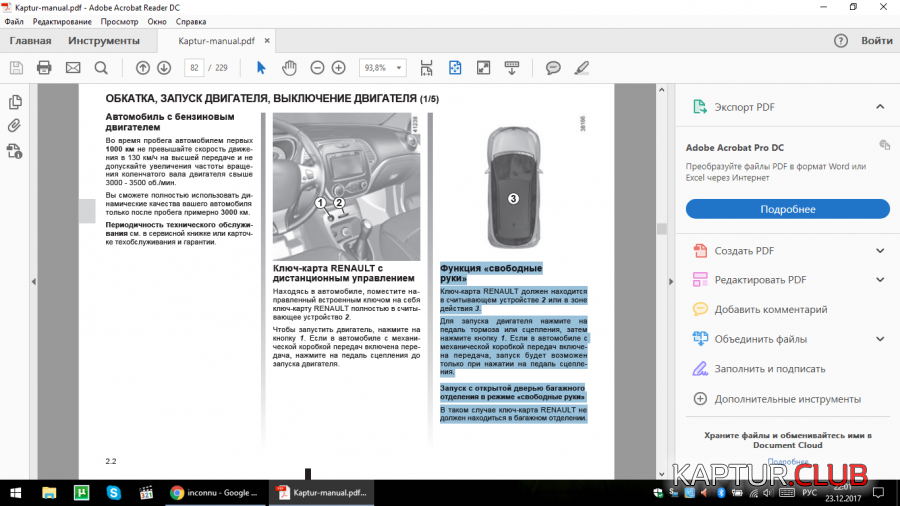Switch to the Инструменты tab
This screenshot has height=506, width=900.
pos(104,41)
